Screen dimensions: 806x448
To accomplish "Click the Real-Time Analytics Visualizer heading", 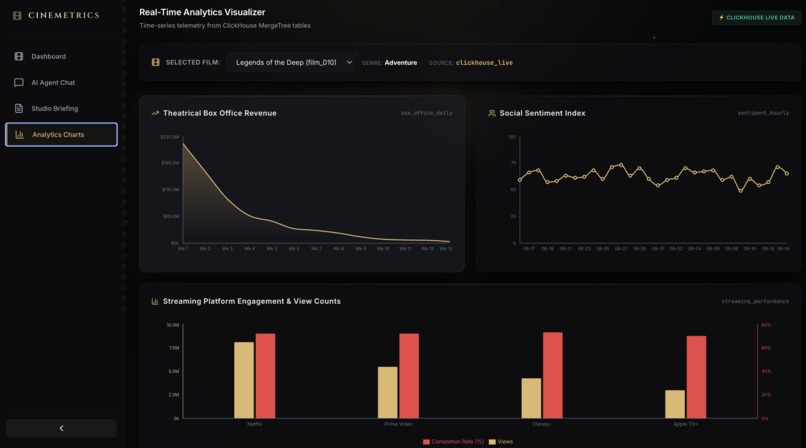I will [202, 12].
